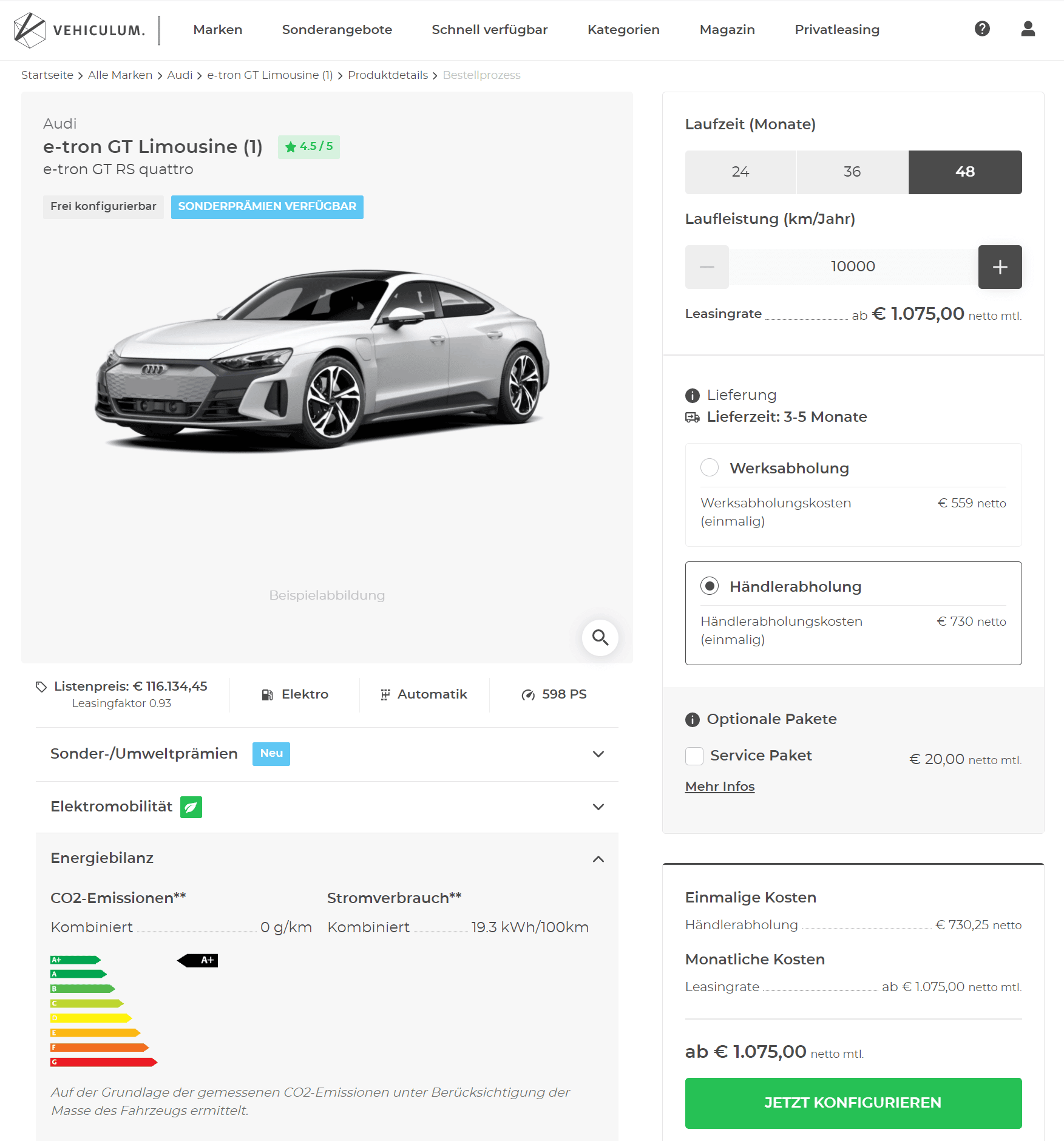Click the price tag icon by Listenpreis

pyautogui.click(x=41, y=686)
